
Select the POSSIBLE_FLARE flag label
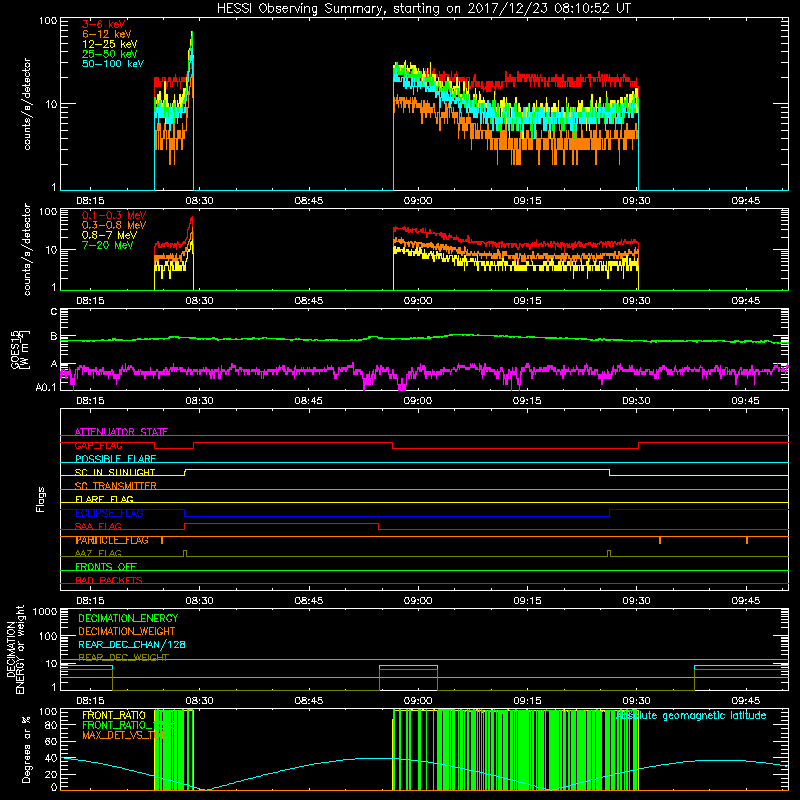point(115,459)
